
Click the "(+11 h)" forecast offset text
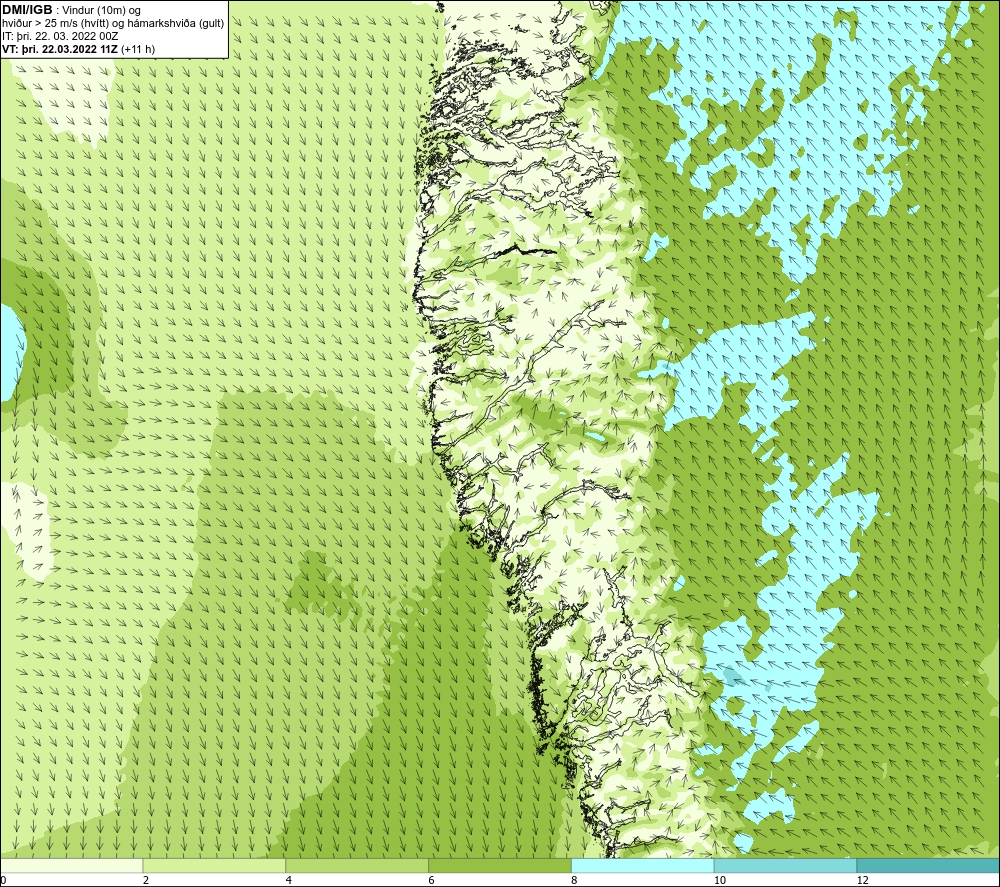point(138,49)
